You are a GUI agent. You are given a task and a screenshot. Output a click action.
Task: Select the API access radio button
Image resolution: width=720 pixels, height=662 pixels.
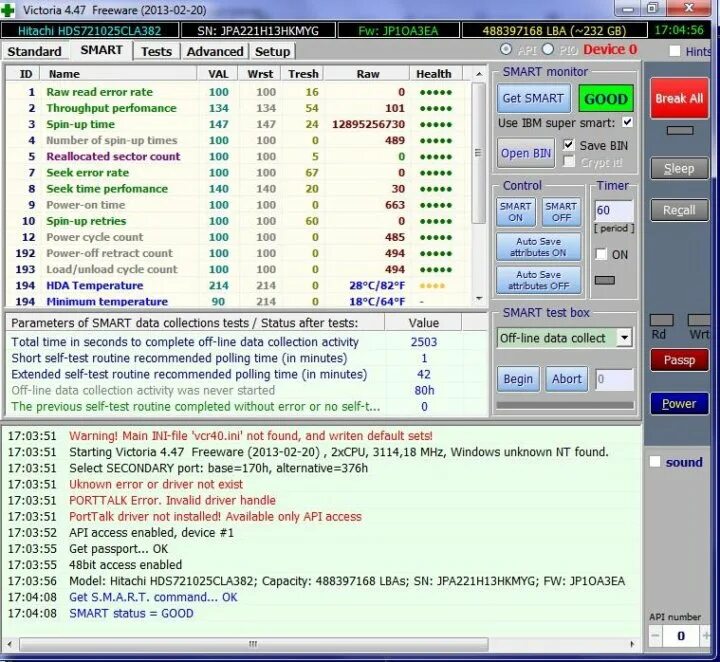tap(506, 49)
